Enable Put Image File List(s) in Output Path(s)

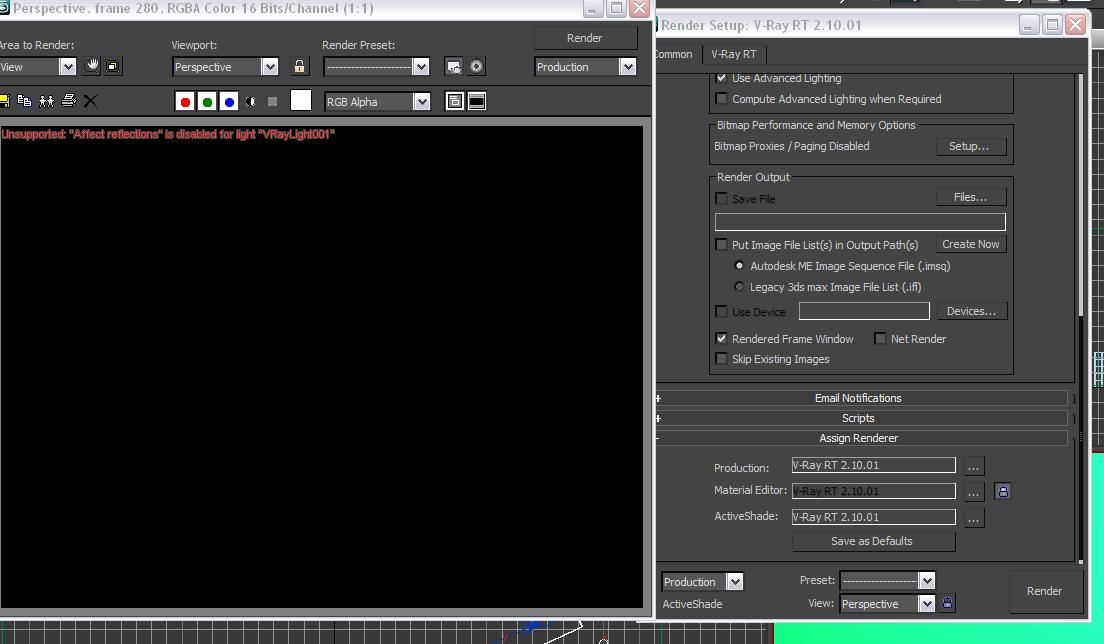(721, 244)
